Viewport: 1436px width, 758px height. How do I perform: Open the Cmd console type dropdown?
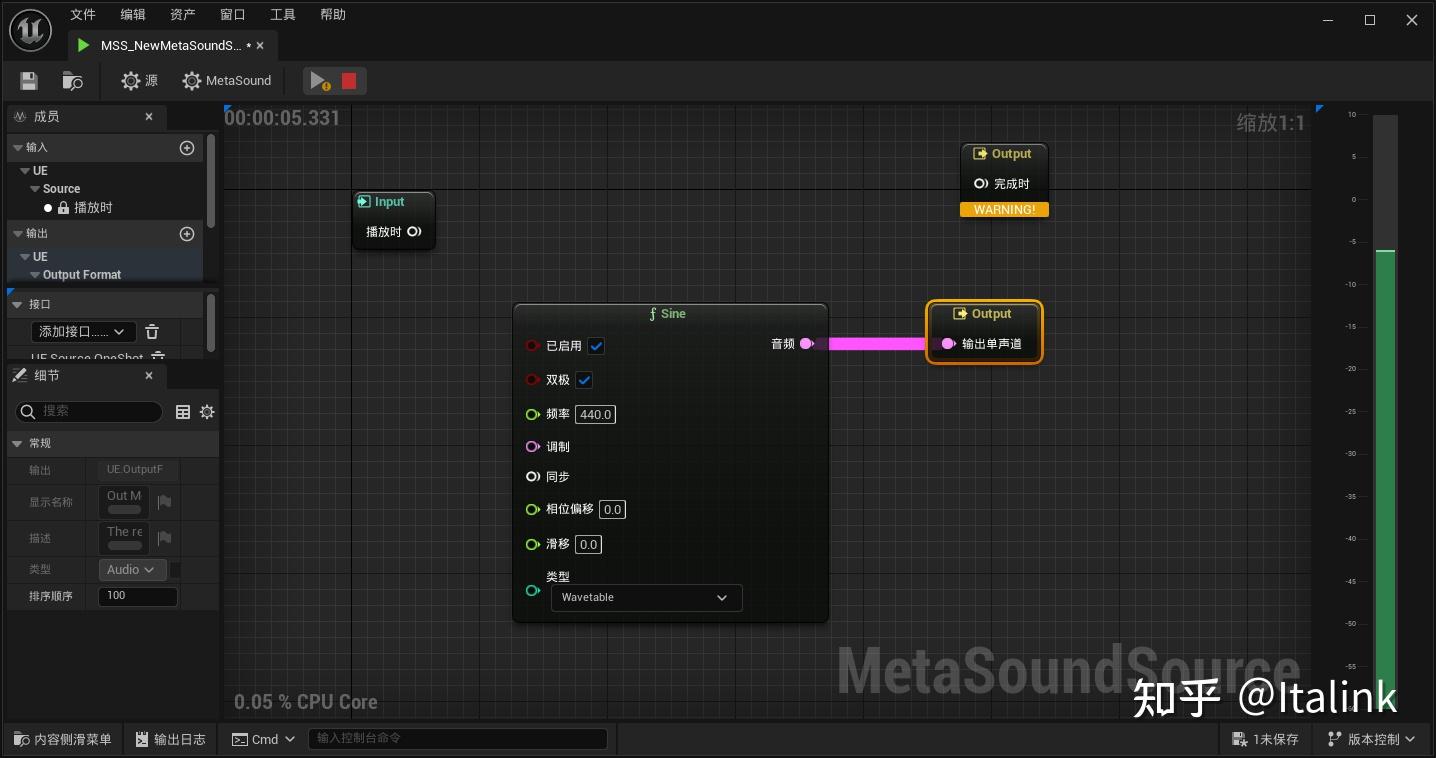point(264,740)
